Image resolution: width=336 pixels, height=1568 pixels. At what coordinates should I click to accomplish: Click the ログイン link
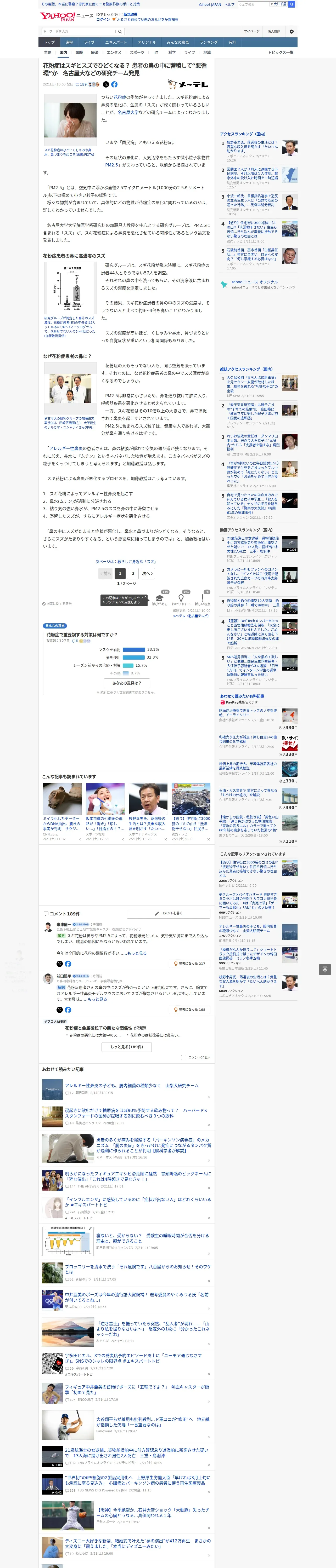103,20
